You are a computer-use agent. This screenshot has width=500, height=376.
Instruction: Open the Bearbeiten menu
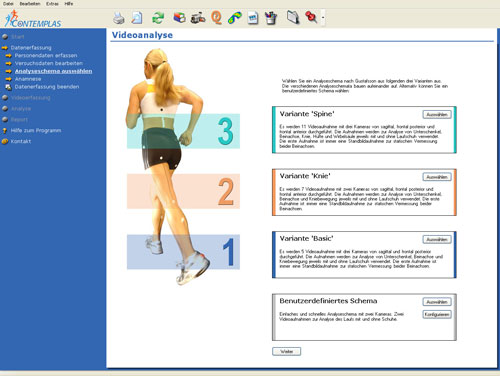click(30, 4)
